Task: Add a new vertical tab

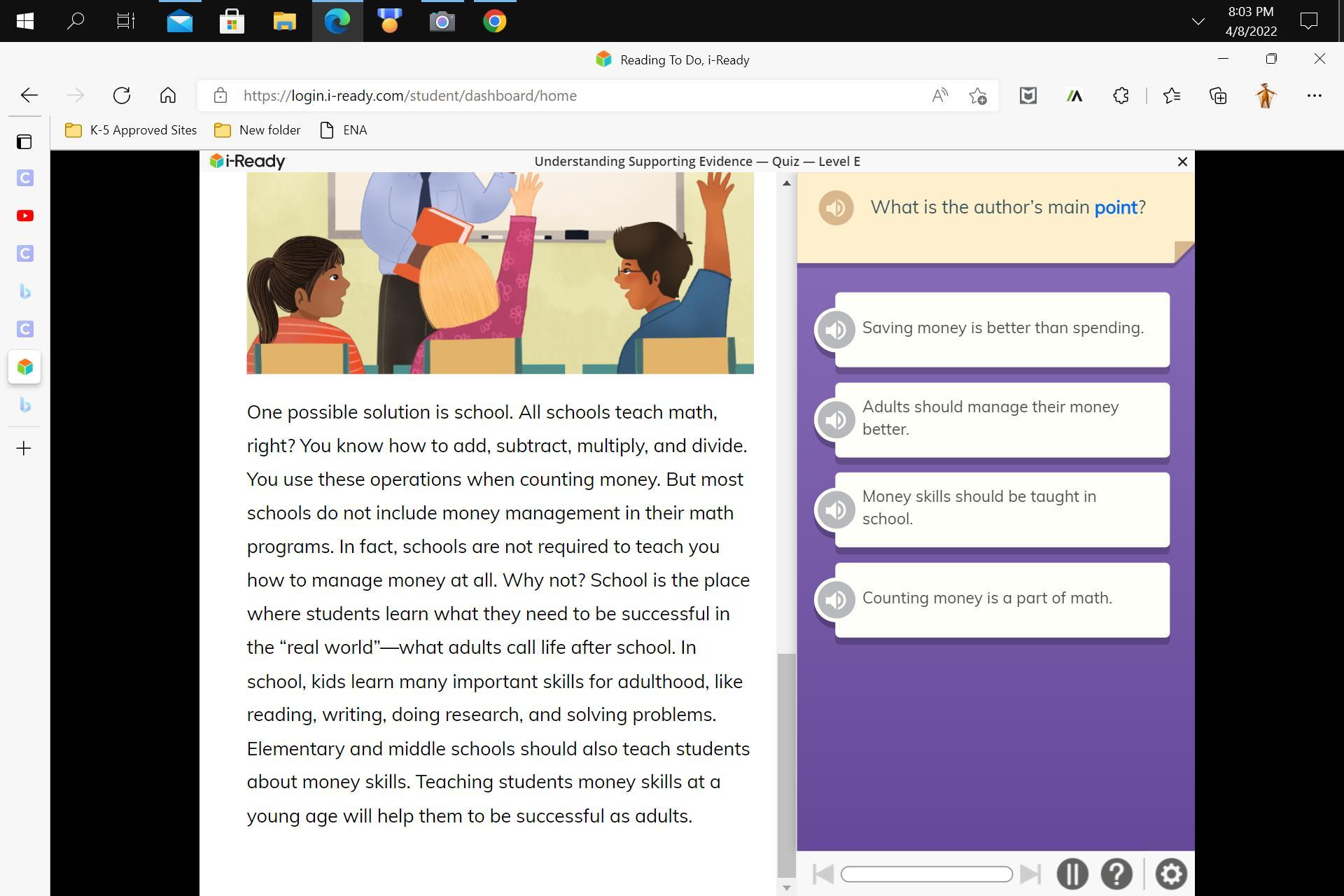Action: pos(24,448)
